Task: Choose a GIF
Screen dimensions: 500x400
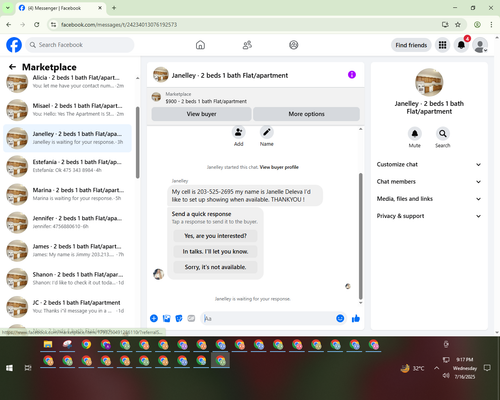Action: tap(191, 318)
